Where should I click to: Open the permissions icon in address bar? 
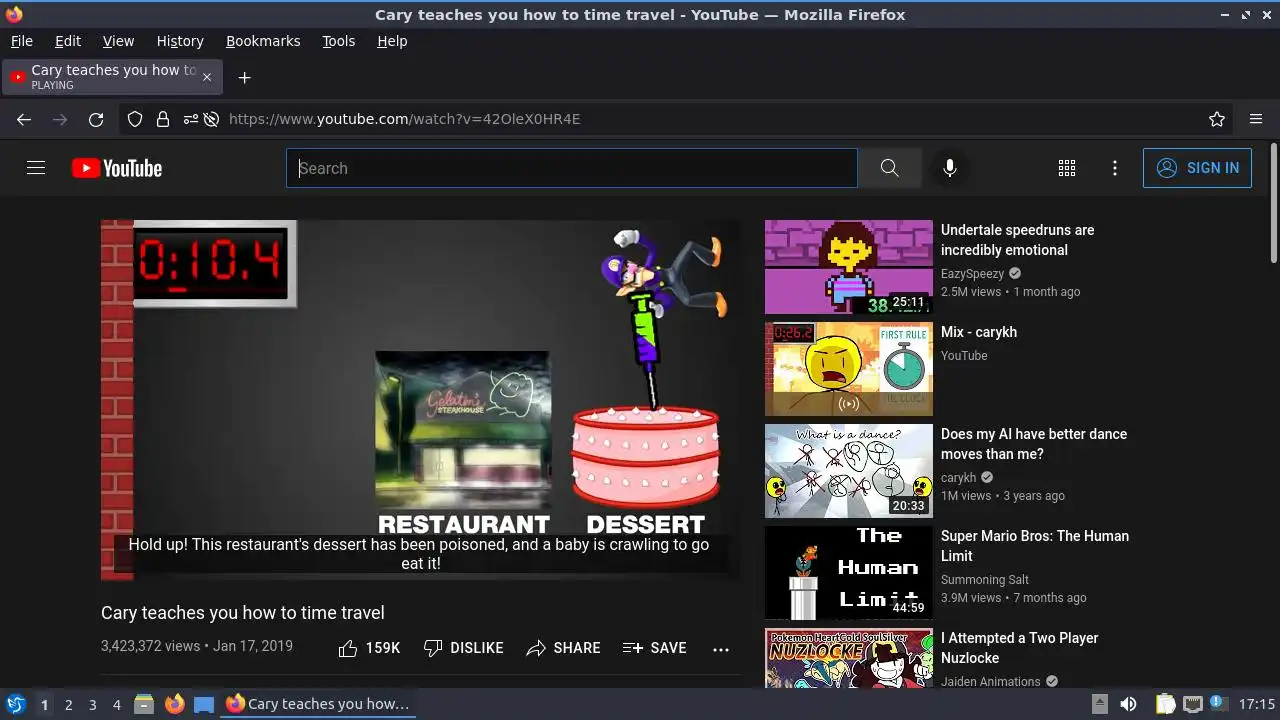tap(190, 119)
